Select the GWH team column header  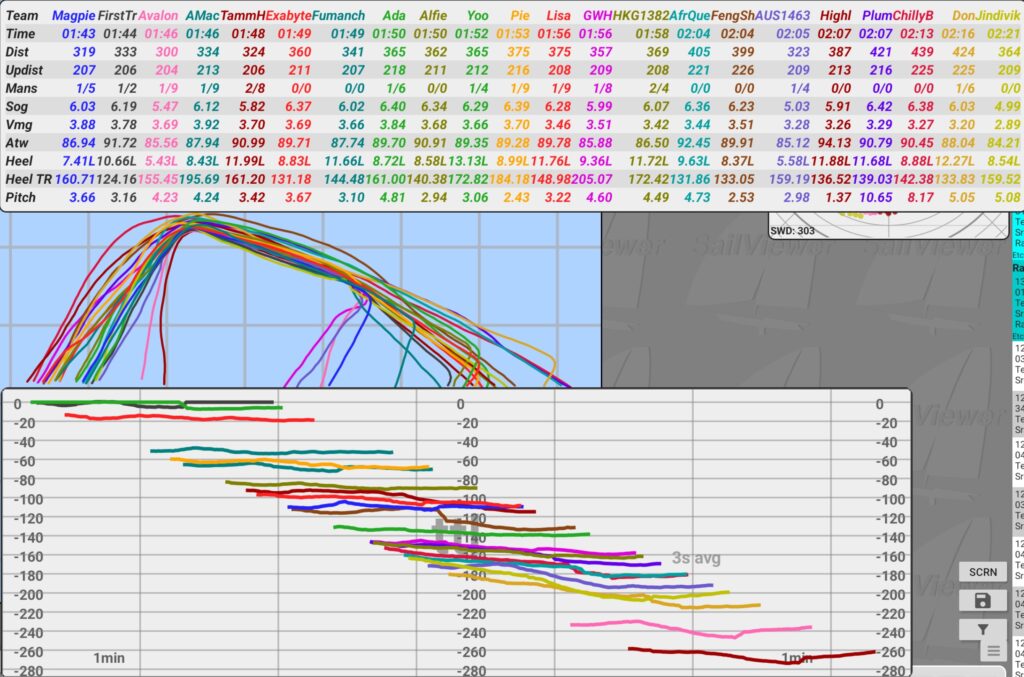[598, 16]
